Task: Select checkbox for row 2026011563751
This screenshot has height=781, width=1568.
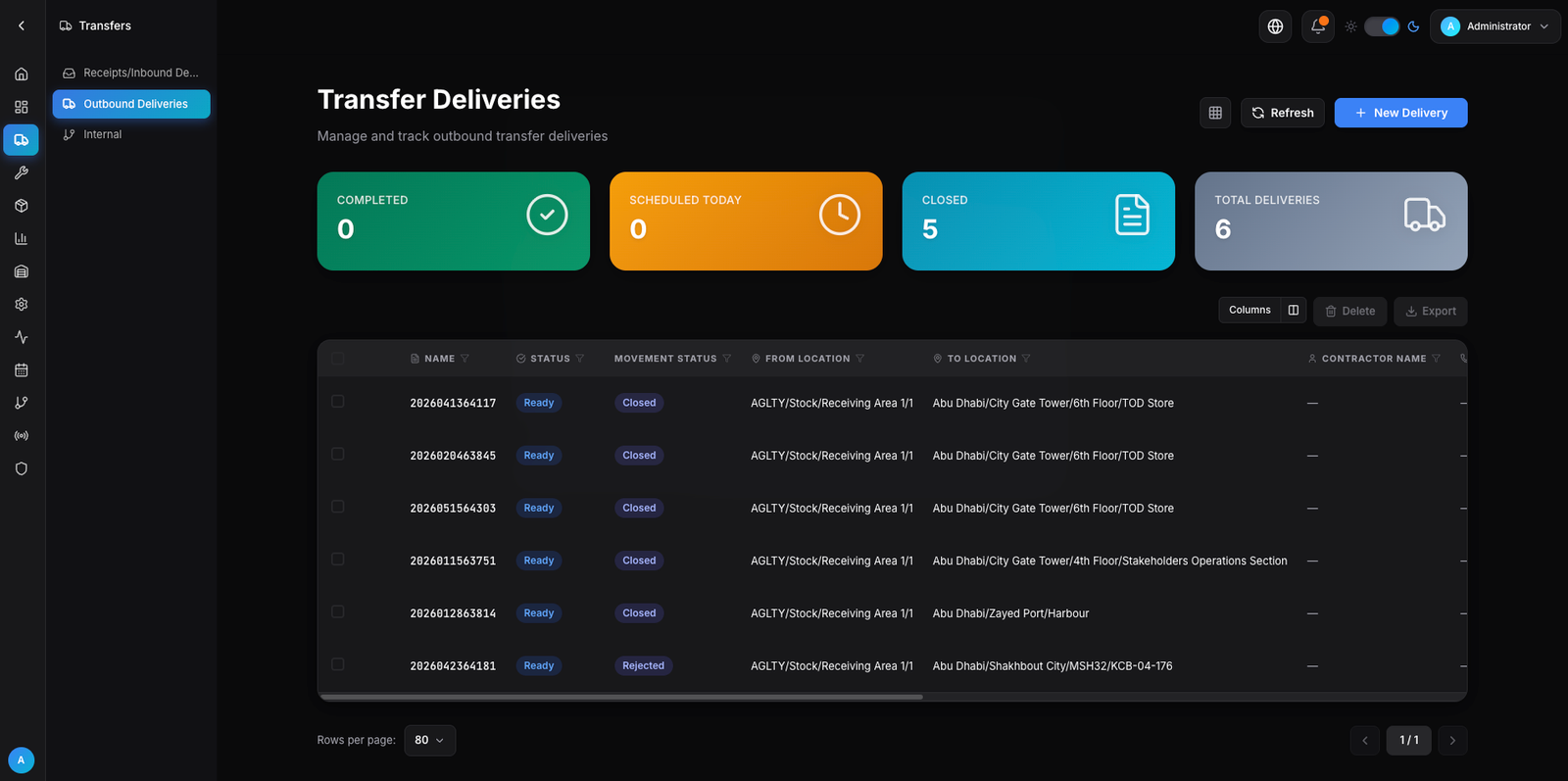Action: coord(338,560)
